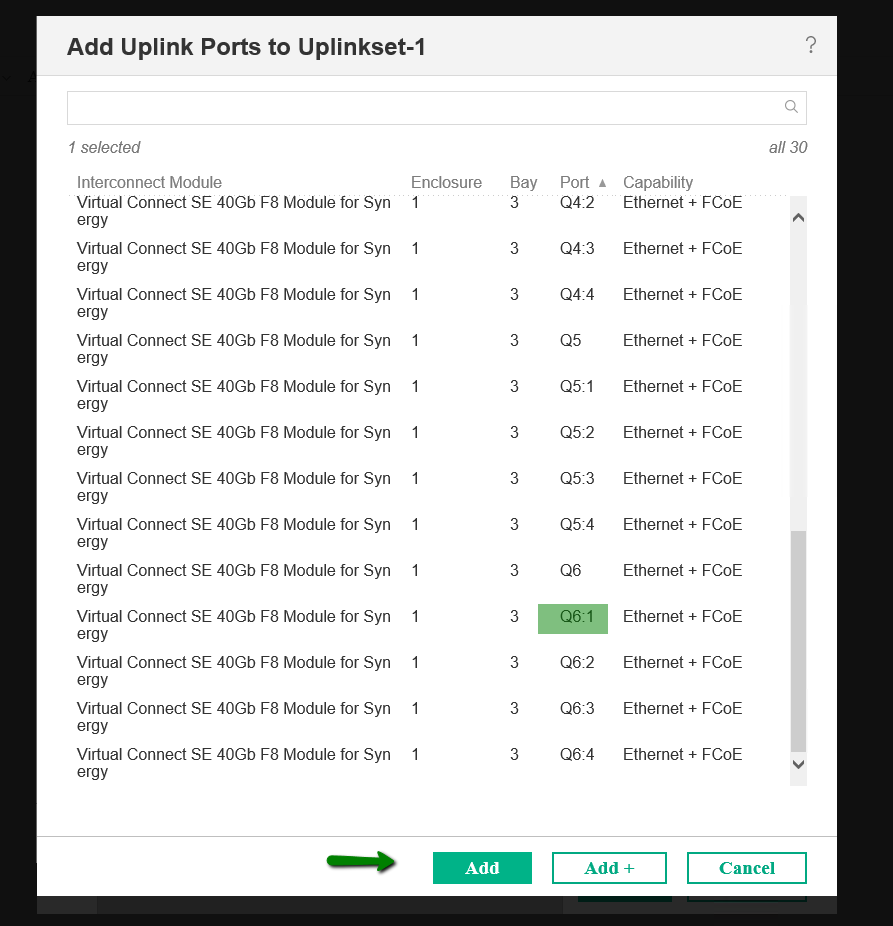The height and width of the screenshot is (926, 893).
Task: Sort by the Bay column header
Action: click(523, 182)
